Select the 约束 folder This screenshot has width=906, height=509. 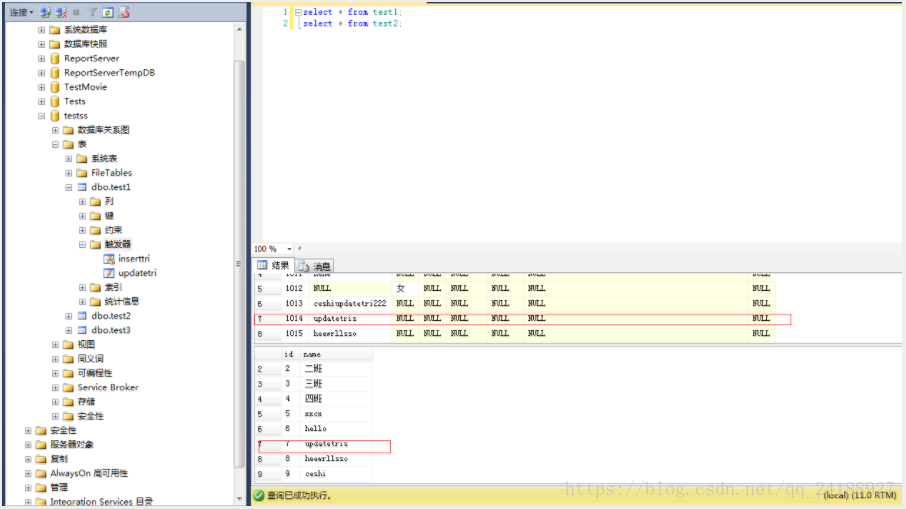click(x=113, y=230)
